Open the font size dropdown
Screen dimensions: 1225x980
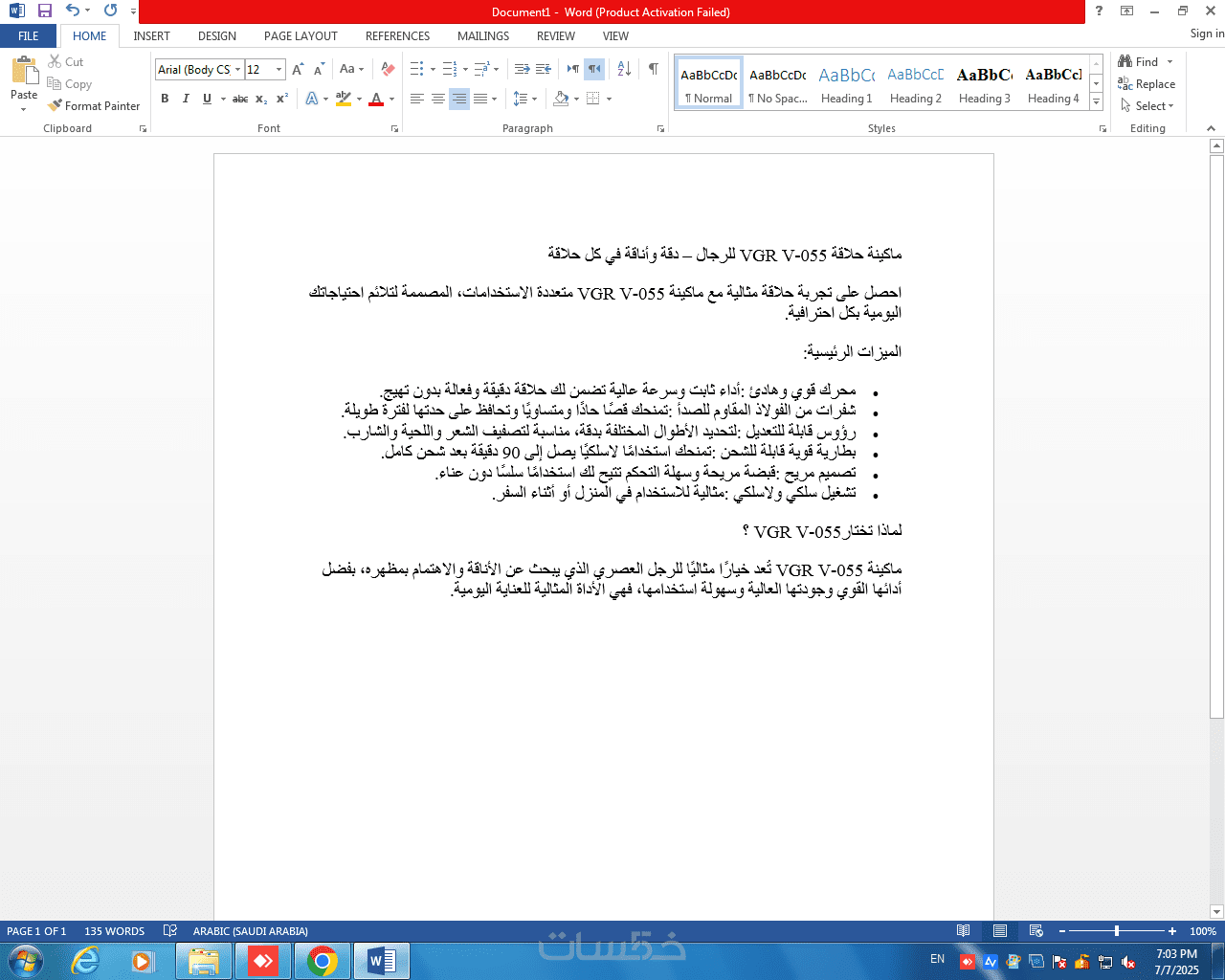[279, 69]
